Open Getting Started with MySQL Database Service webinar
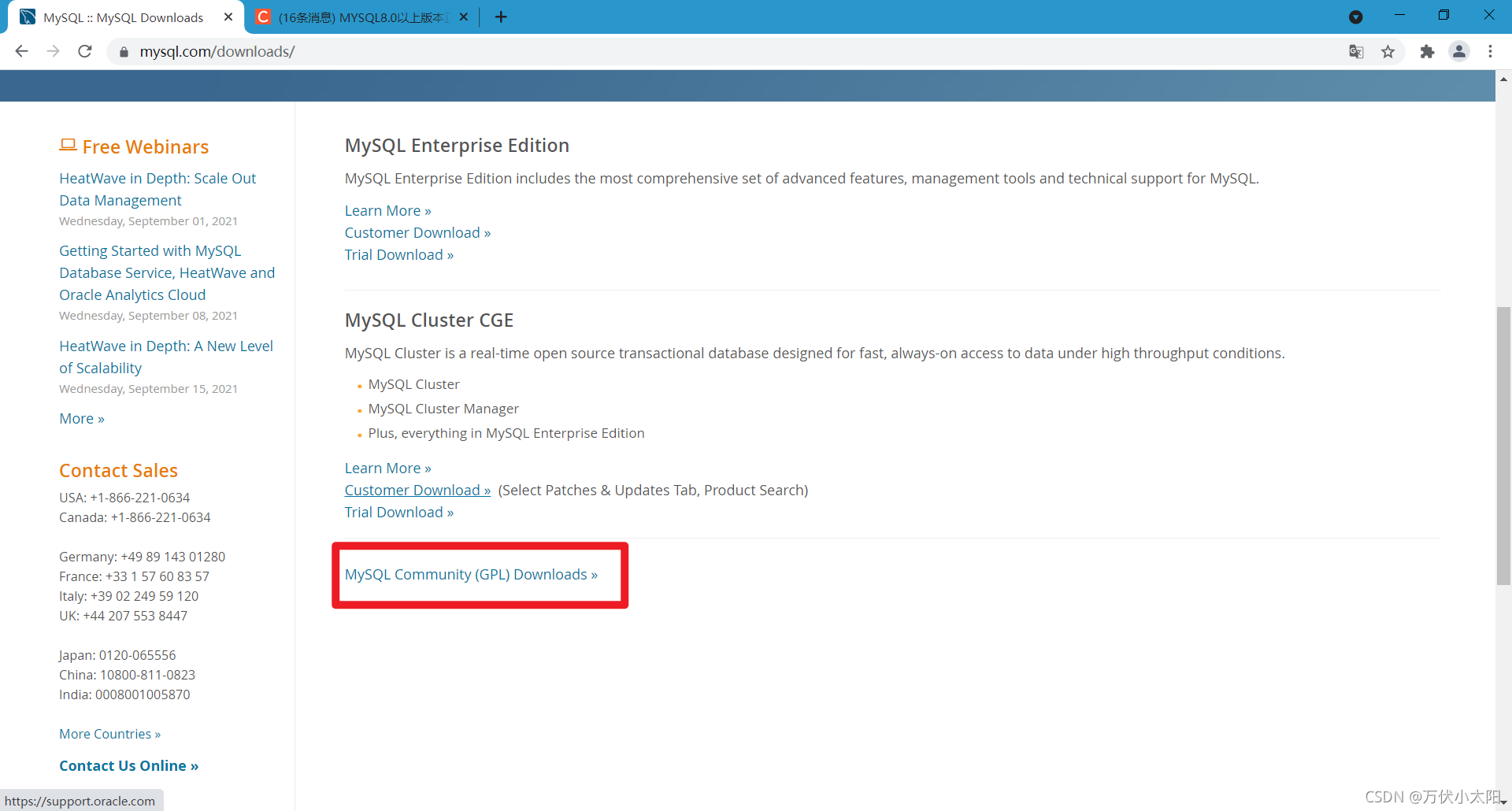The width and height of the screenshot is (1512, 811). tap(167, 272)
